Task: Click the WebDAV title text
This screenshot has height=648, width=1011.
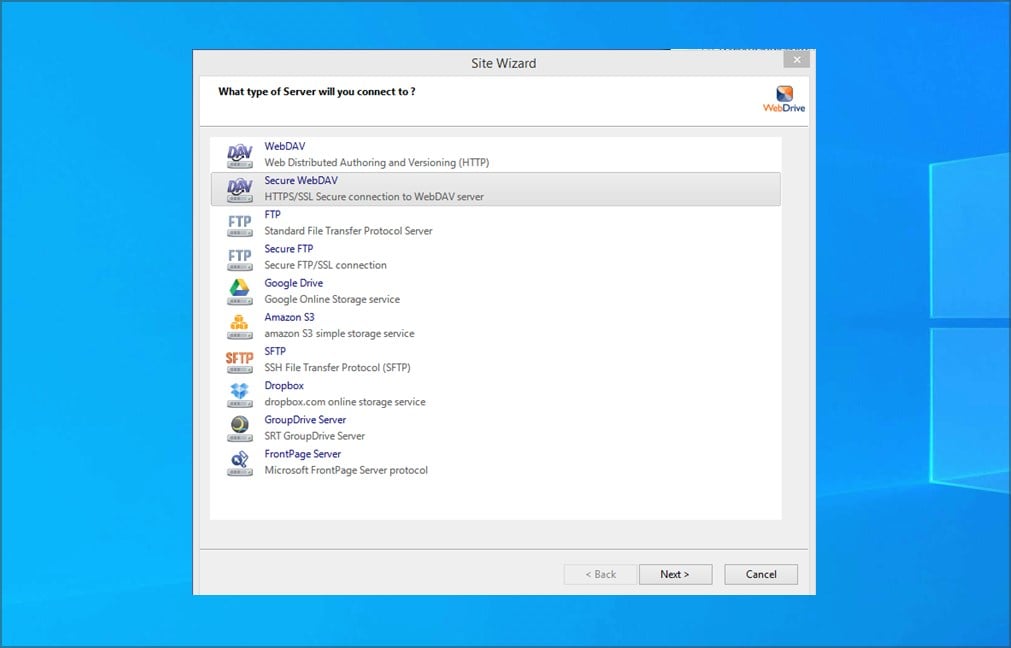Action: click(x=284, y=146)
